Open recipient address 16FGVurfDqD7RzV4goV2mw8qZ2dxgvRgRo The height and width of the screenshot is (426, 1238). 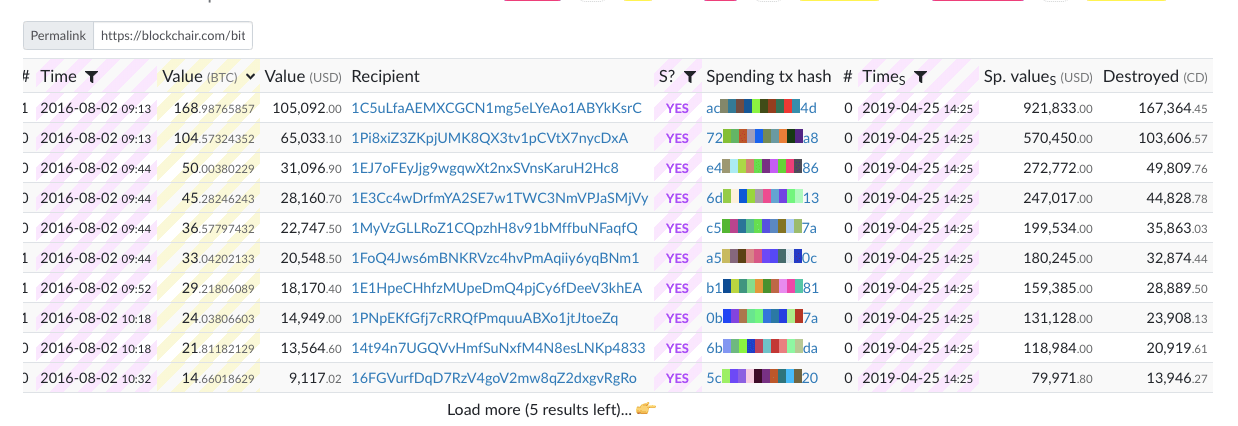(x=493, y=378)
